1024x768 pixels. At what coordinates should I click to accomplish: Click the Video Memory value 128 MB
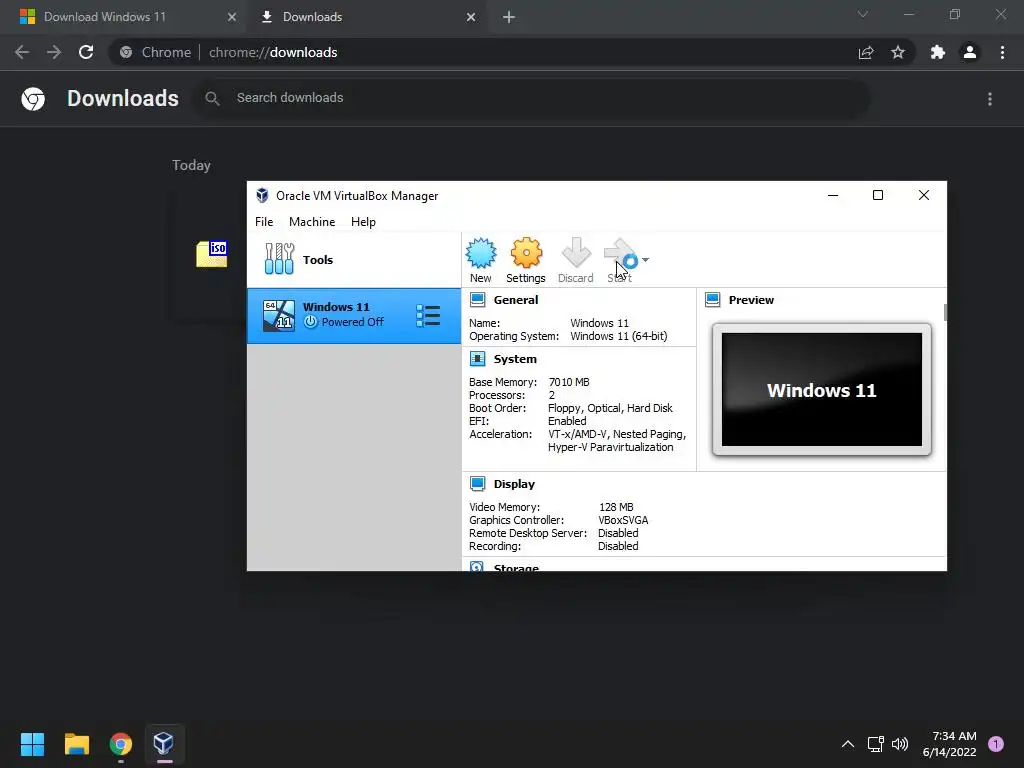point(616,507)
